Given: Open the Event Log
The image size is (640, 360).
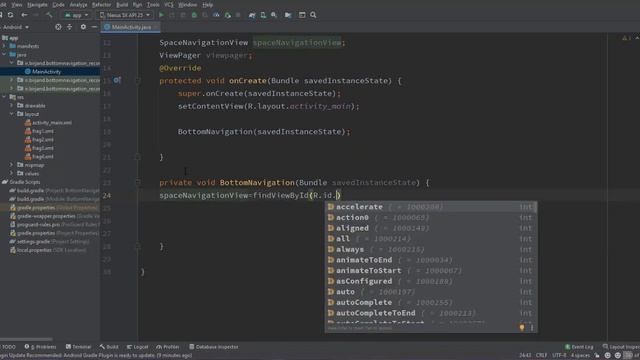Looking at the screenshot, I should 579,347.
